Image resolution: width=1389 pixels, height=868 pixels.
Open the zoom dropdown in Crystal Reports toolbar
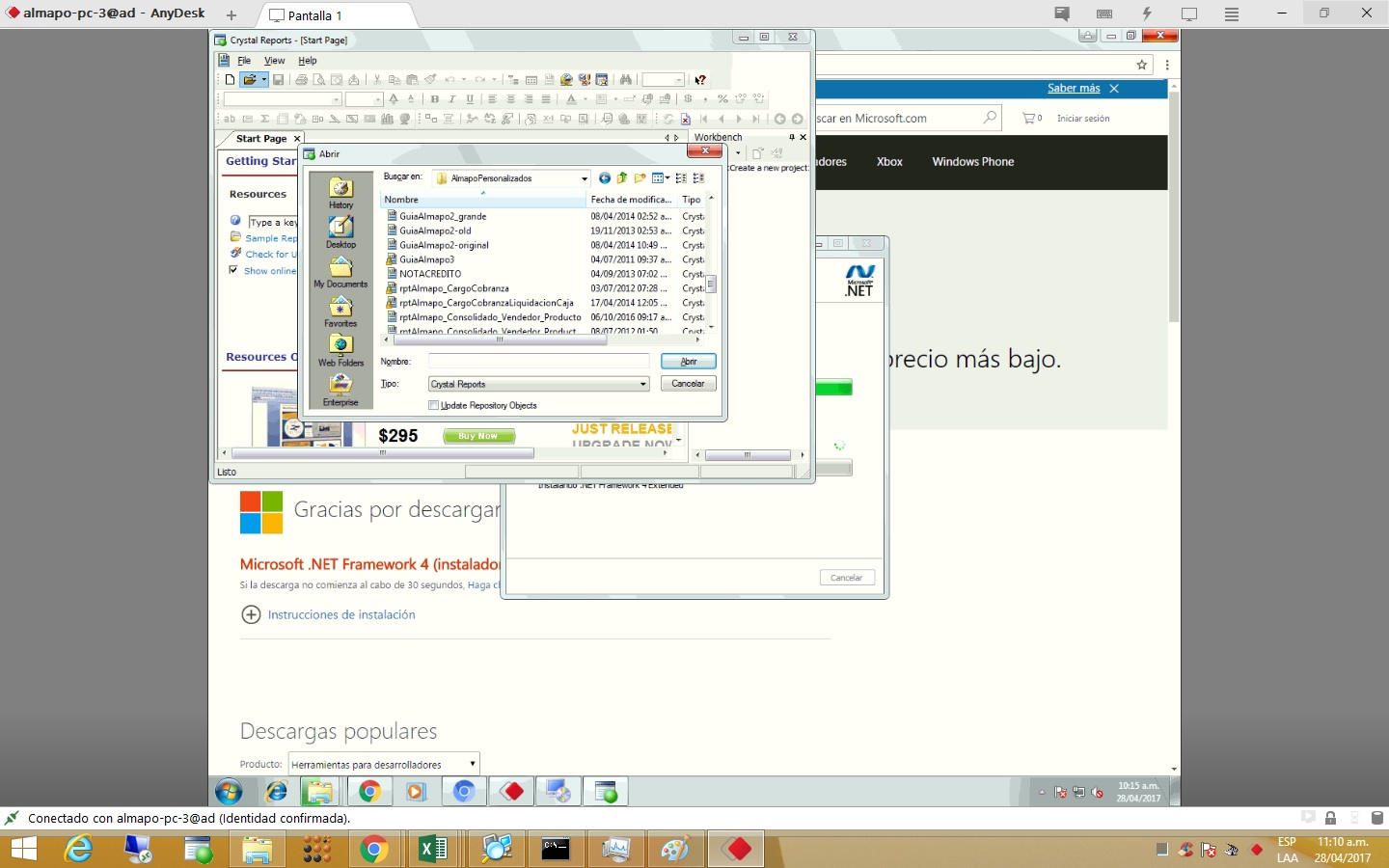(x=679, y=80)
